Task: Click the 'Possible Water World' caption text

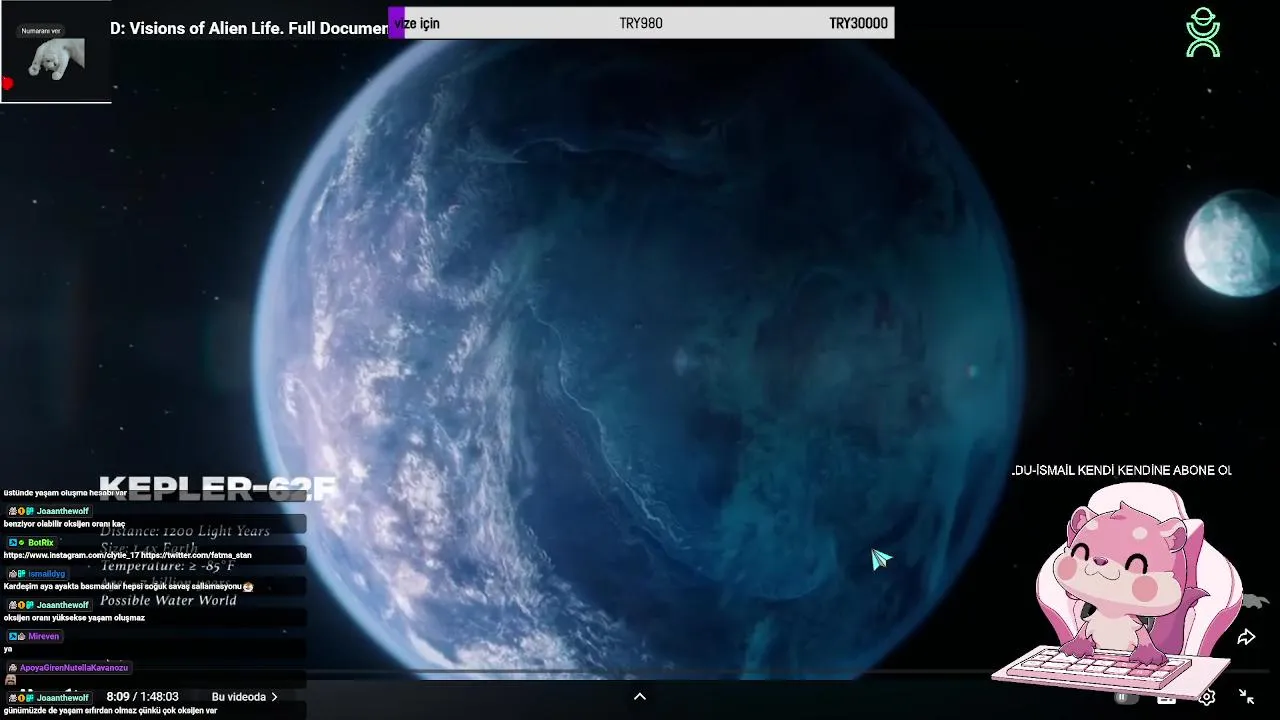Action: [x=168, y=600]
